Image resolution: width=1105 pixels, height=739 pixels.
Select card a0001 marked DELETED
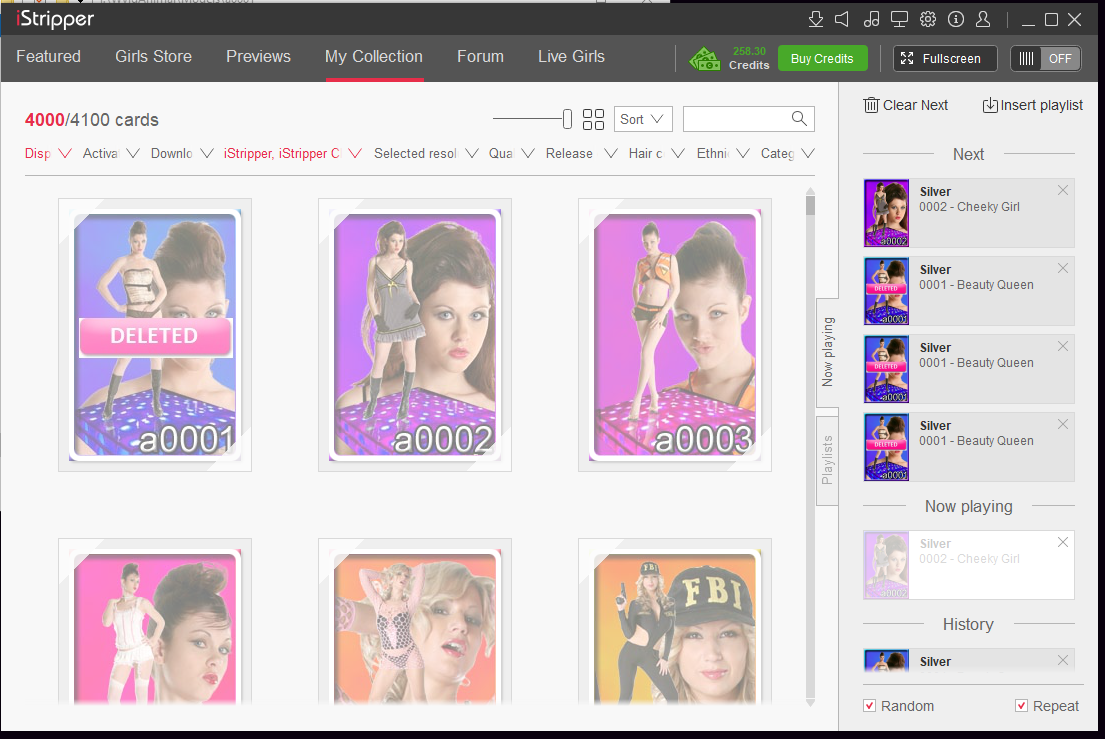pyautogui.click(x=155, y=335)
